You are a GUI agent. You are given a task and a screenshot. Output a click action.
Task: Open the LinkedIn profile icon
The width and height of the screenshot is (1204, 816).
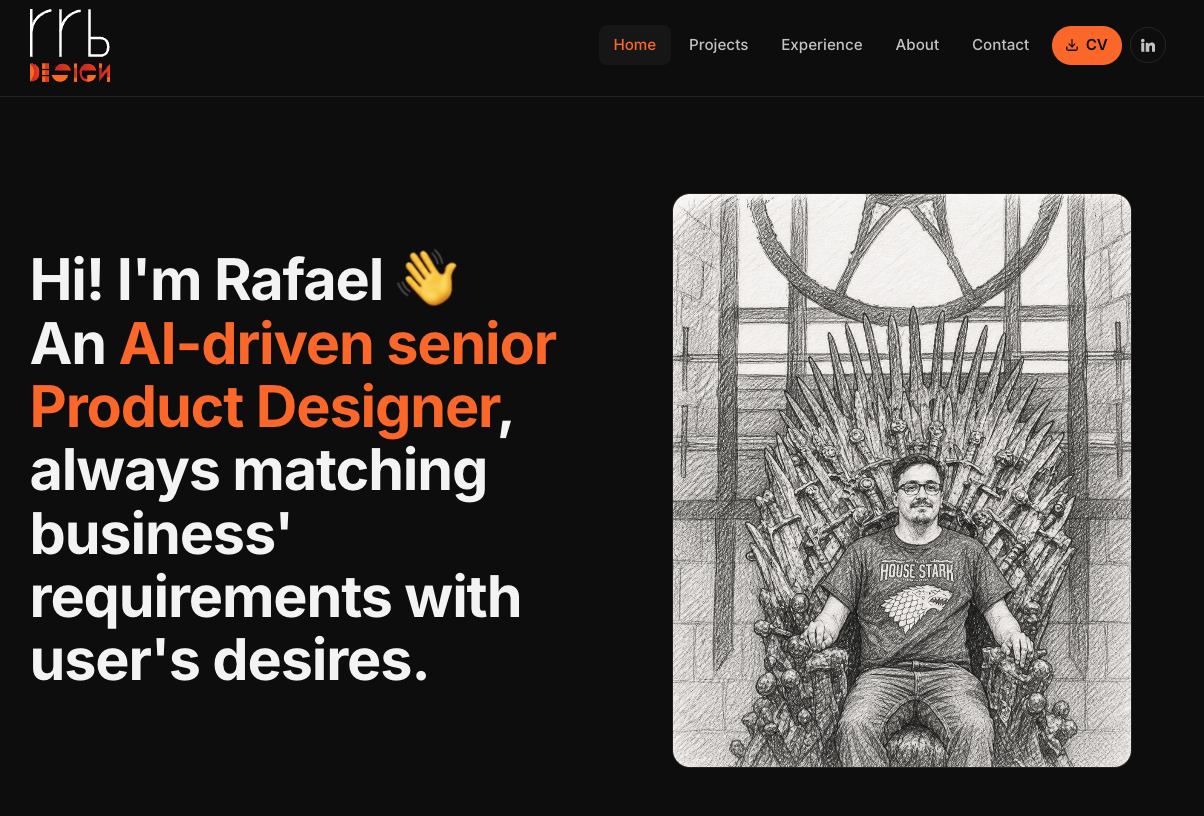(x=1148, y=45)
